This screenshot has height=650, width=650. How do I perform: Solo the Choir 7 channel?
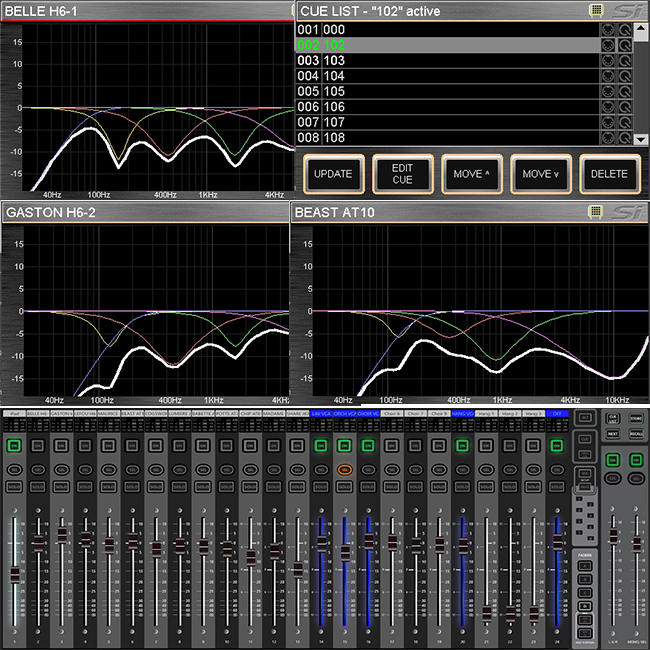point(415,487)
